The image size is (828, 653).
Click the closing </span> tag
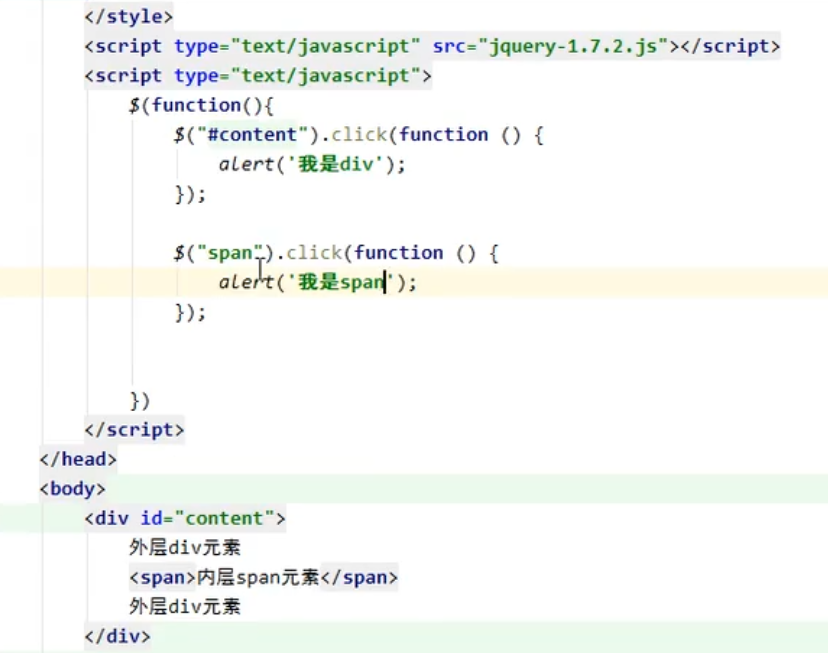coord(359,578)
